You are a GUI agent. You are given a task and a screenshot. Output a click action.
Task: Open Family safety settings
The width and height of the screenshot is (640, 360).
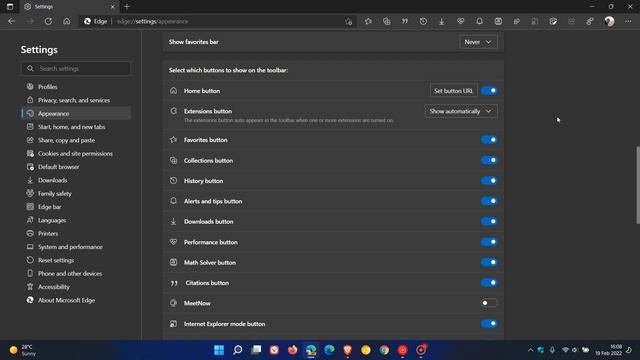point(76,193)
